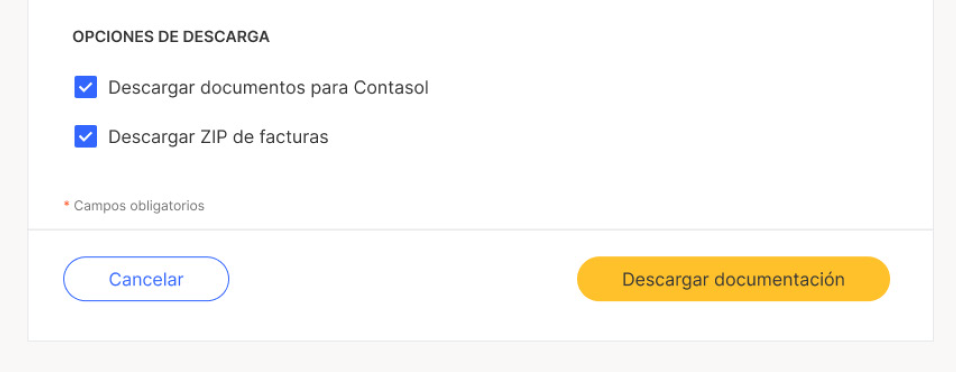956x372 pixels.
Task: Click the "Descargar ZIP de facturas" label text
Action: click(218, 137)
